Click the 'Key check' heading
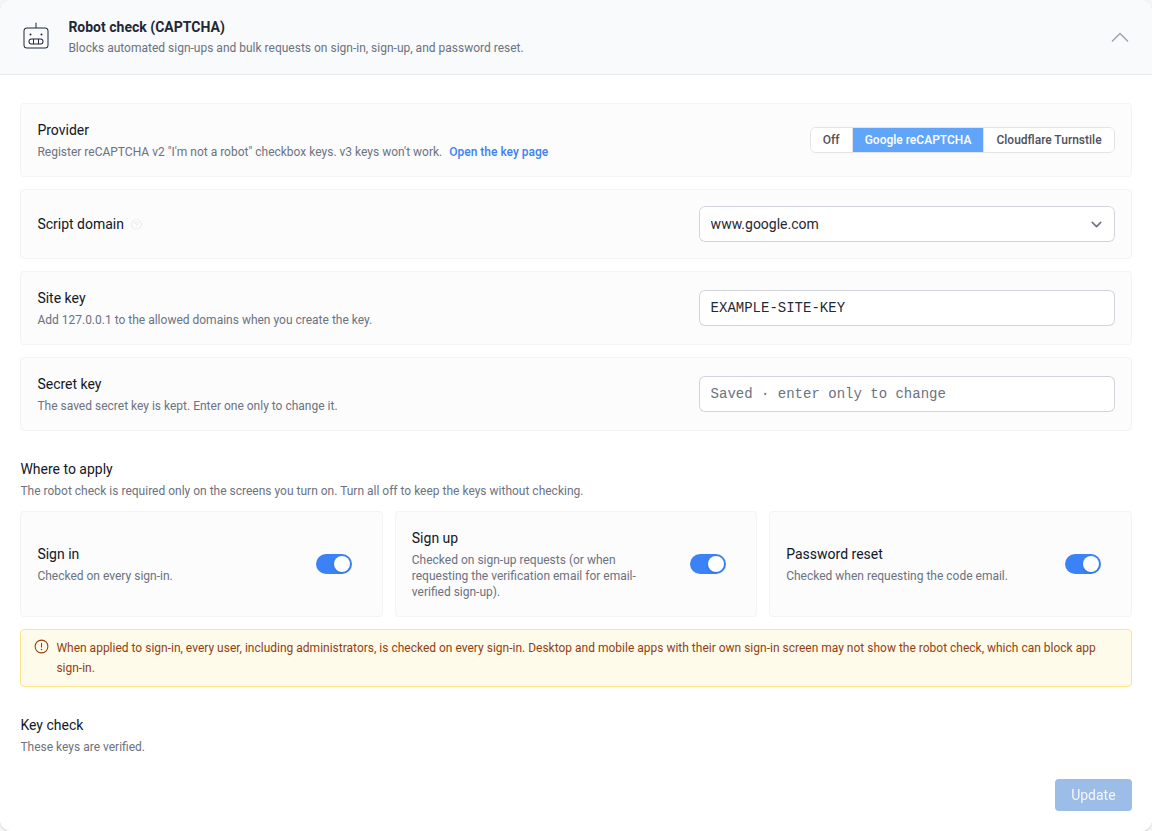This screenshot has width=1152, height=831. click(x=51, y=725)
